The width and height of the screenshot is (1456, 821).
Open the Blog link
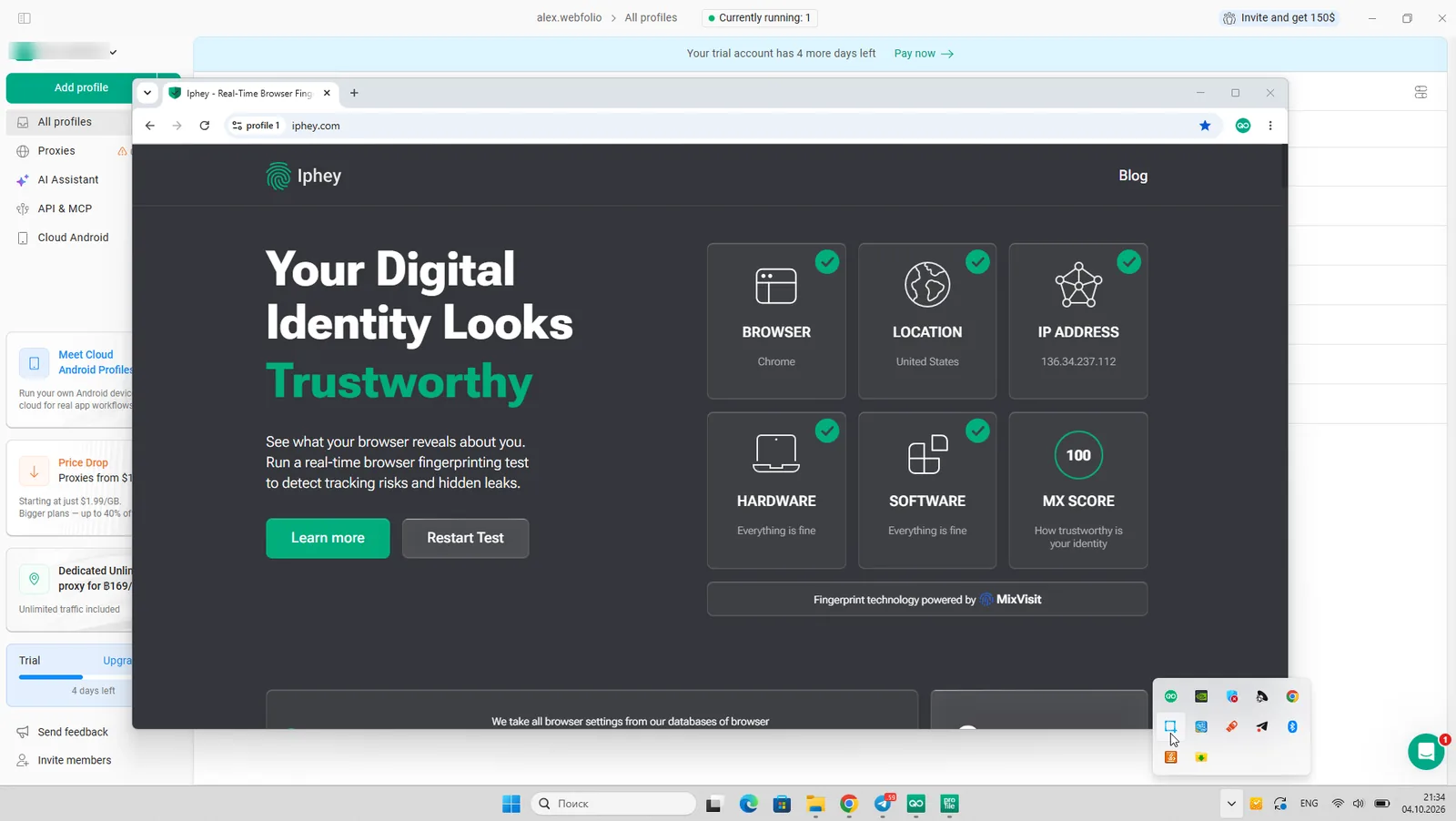pyautogui.click(x=1133, y=176)
